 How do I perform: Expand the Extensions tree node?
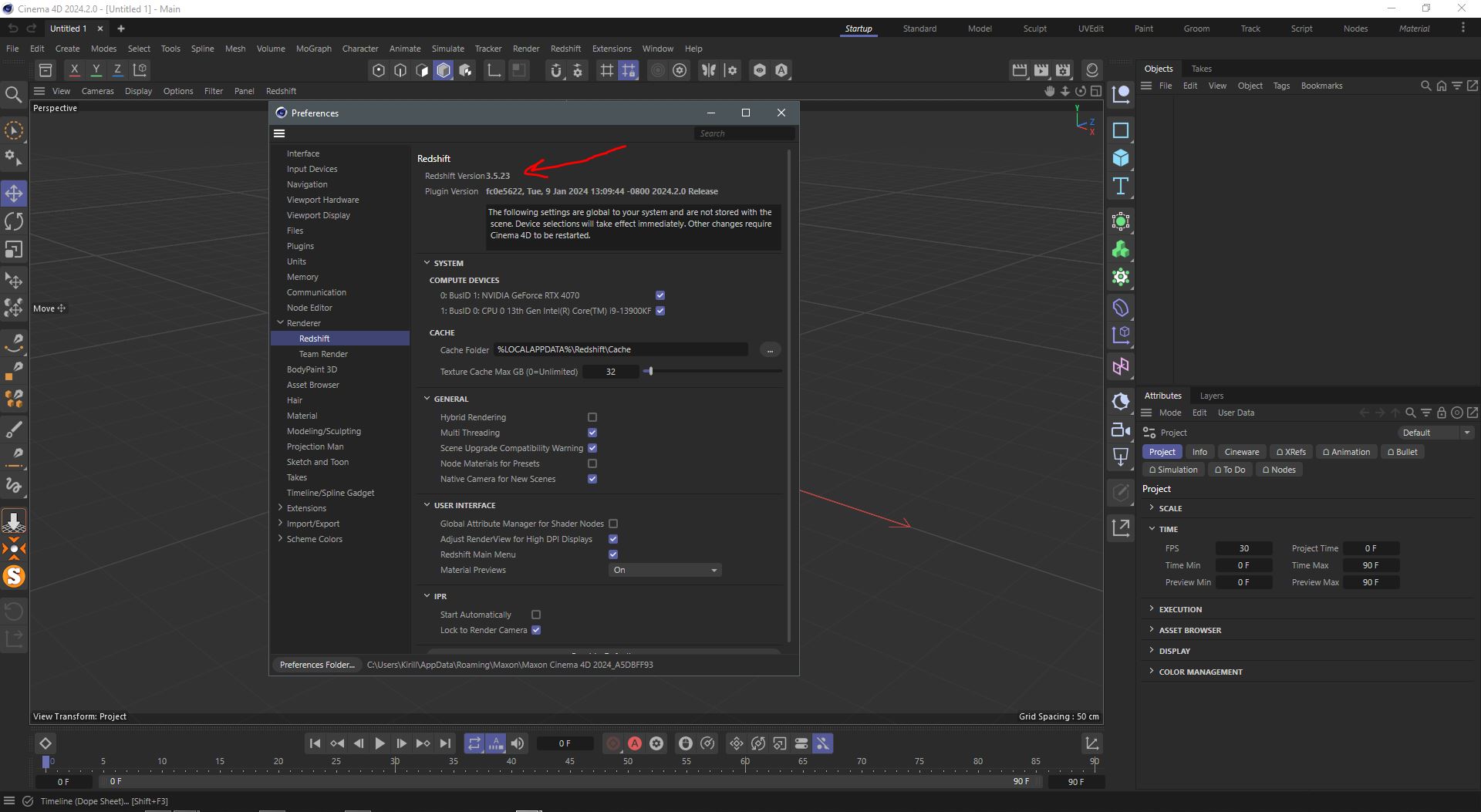tap(280, 507)
